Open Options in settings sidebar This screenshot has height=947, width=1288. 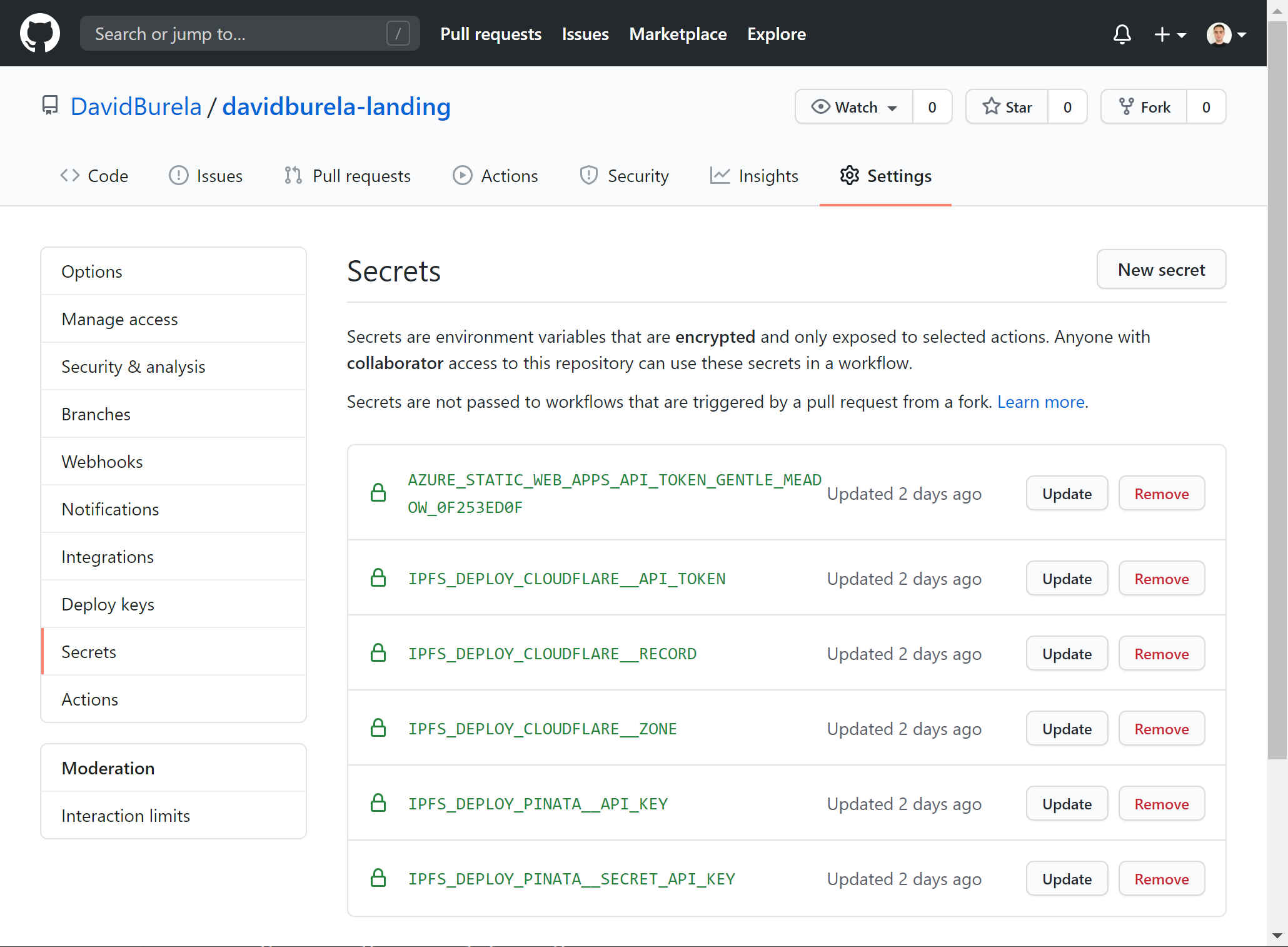pos(174,271)
